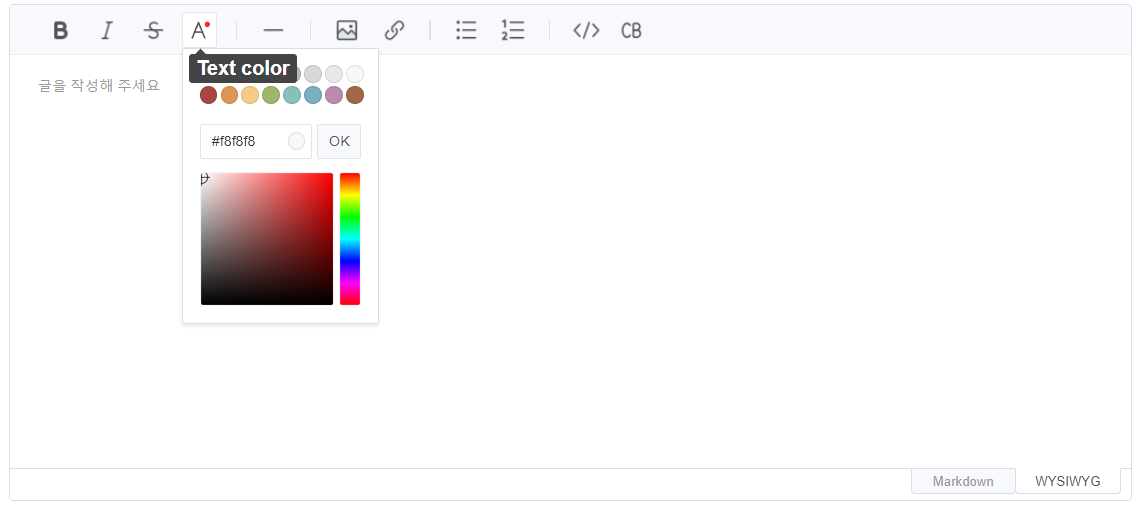This screenshot has width=1145, height=505.
Task: Click the rainbow hue slider bar
Action: pyautogui.click(x=350, y=239)
